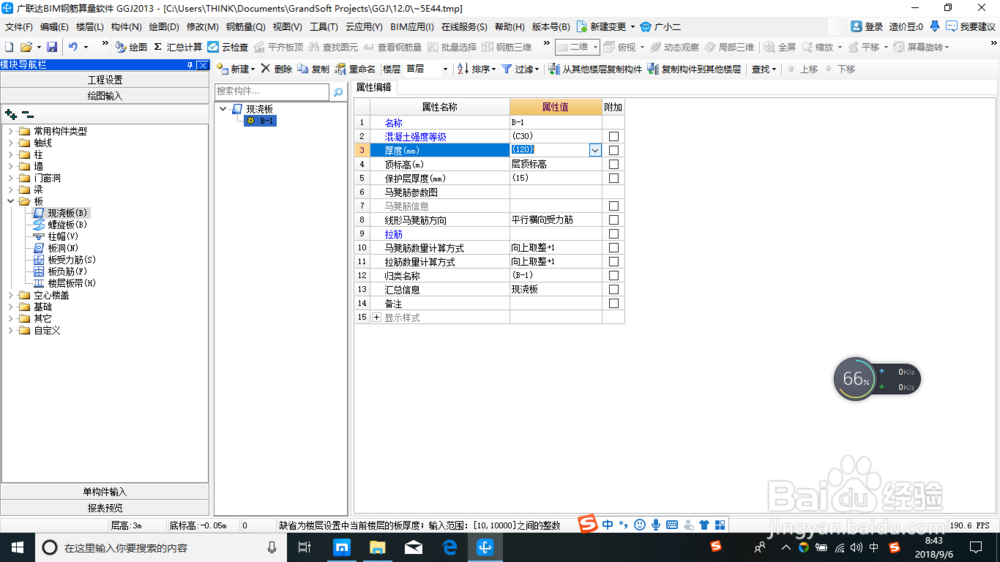Expand the 显示样式 row
The image size is (1000, 562).
pos(376,318)
